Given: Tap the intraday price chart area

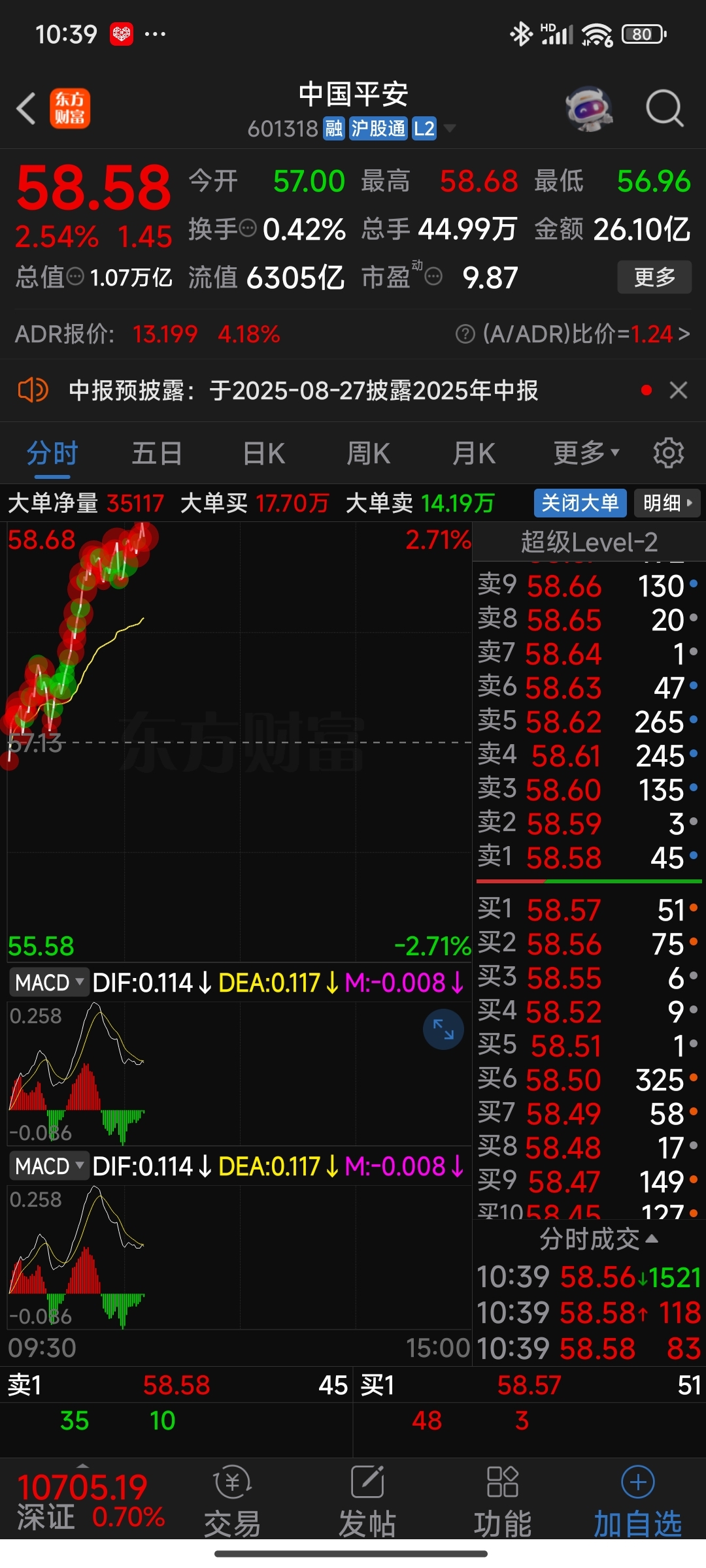Looking at the screenshot, I should coord(239,742).
